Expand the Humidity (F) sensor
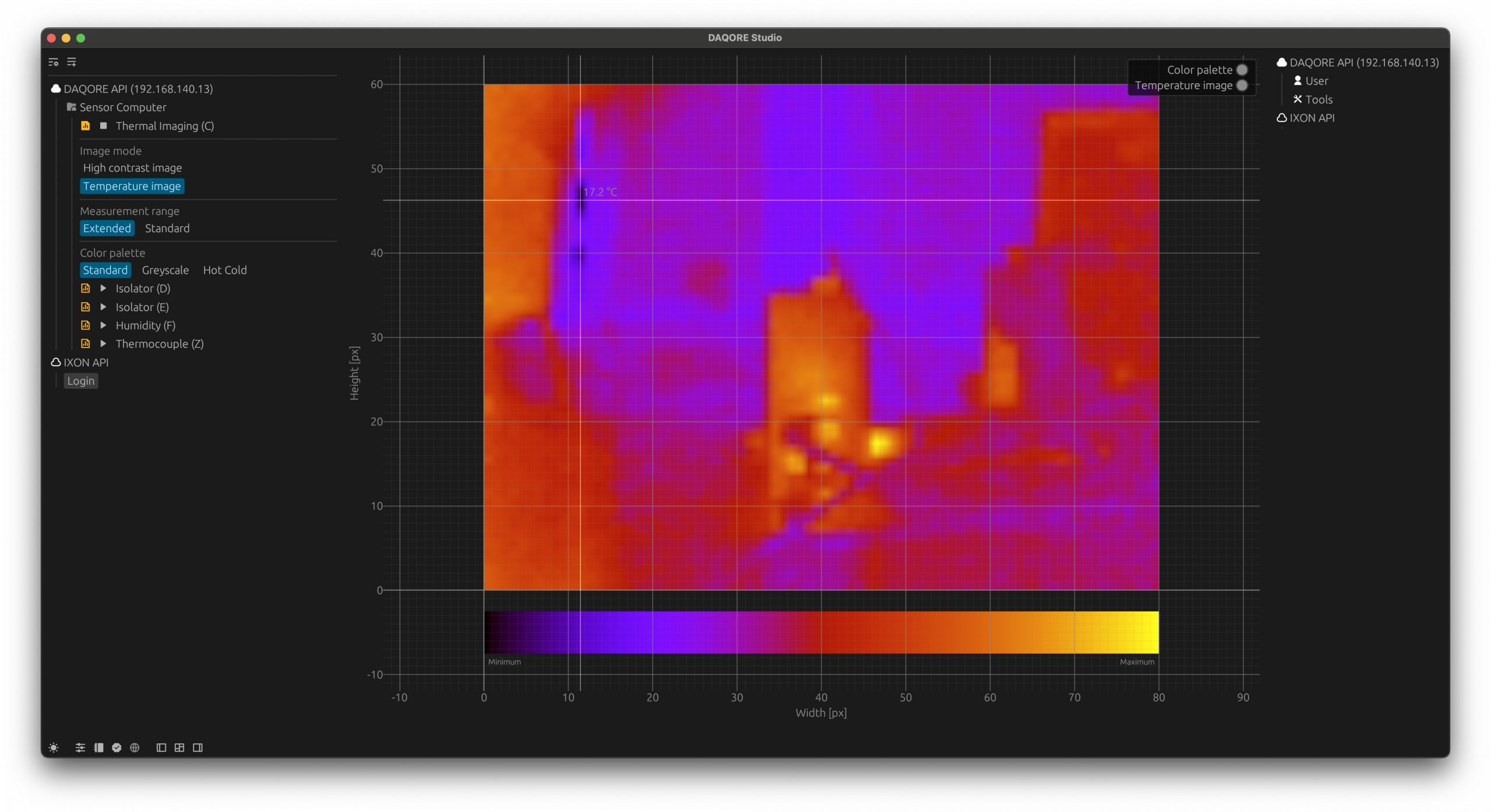The width and height of the screenshot is (1491, 812). coord(103,325)
